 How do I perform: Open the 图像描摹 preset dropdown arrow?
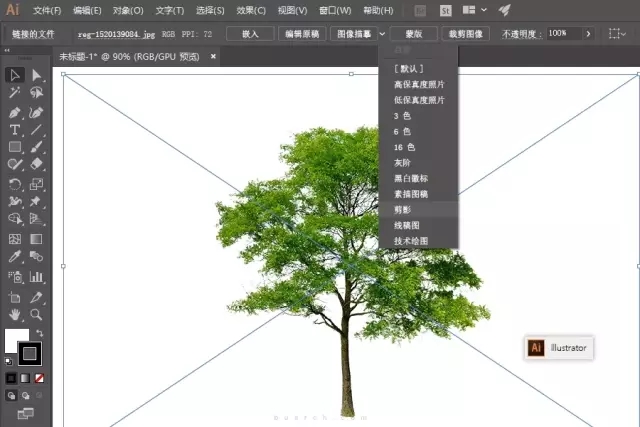tap(383, 34)
